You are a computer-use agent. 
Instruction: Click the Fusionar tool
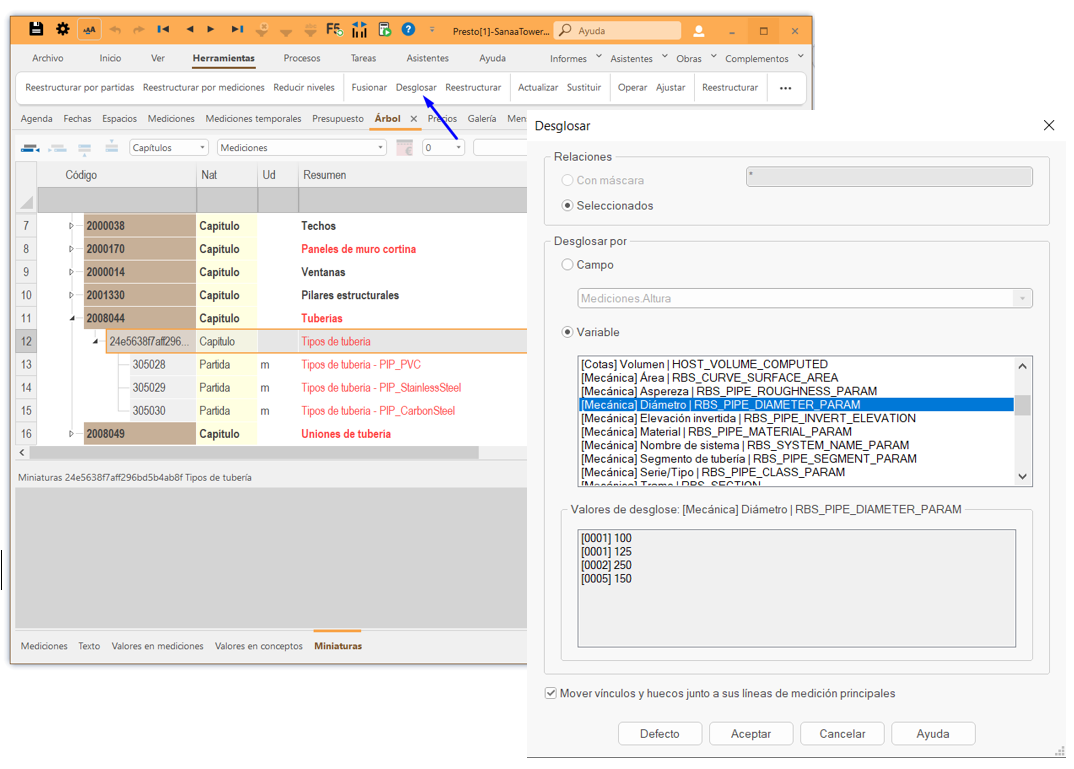tap(369, 88)
